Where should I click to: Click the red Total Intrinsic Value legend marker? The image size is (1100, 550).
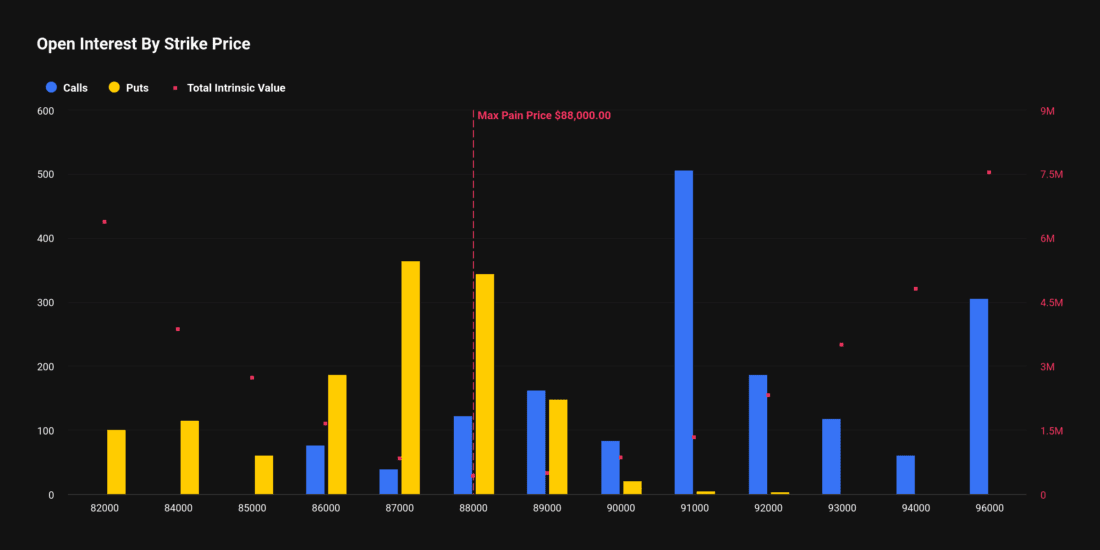coord(175,88)
